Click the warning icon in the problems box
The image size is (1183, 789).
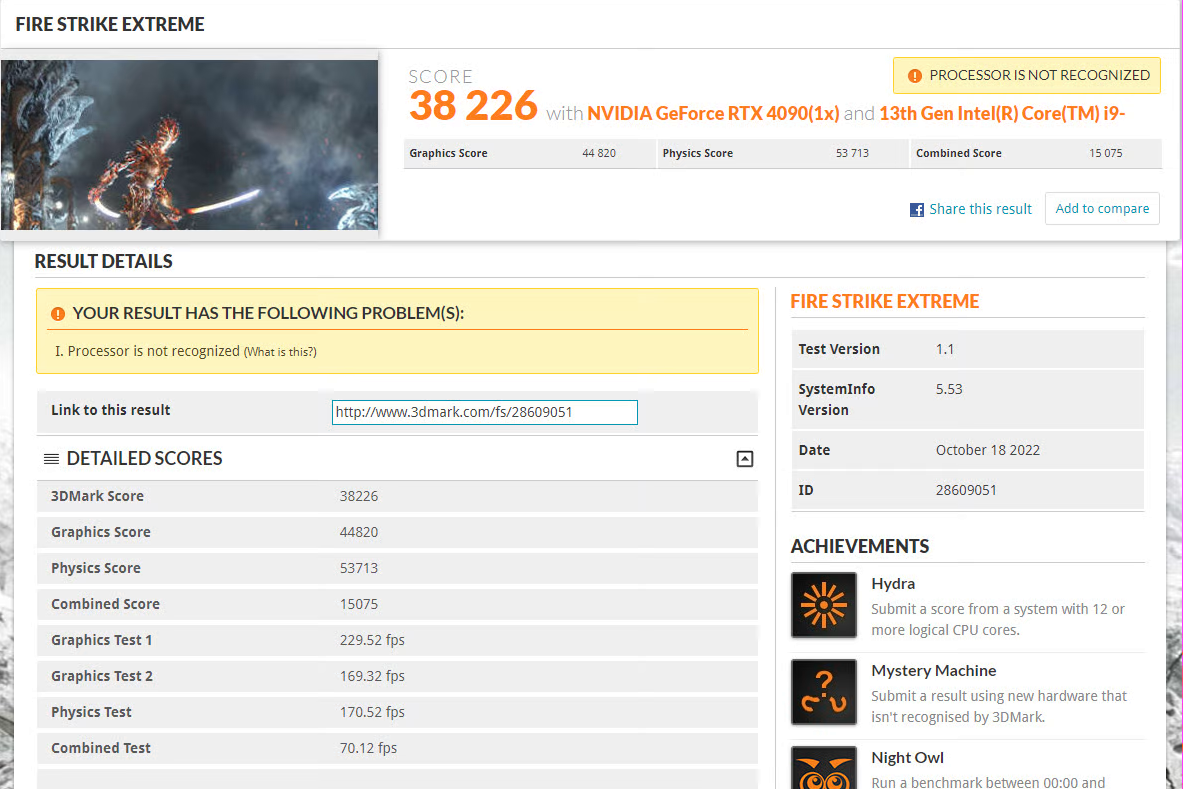[x=57, y=314]
